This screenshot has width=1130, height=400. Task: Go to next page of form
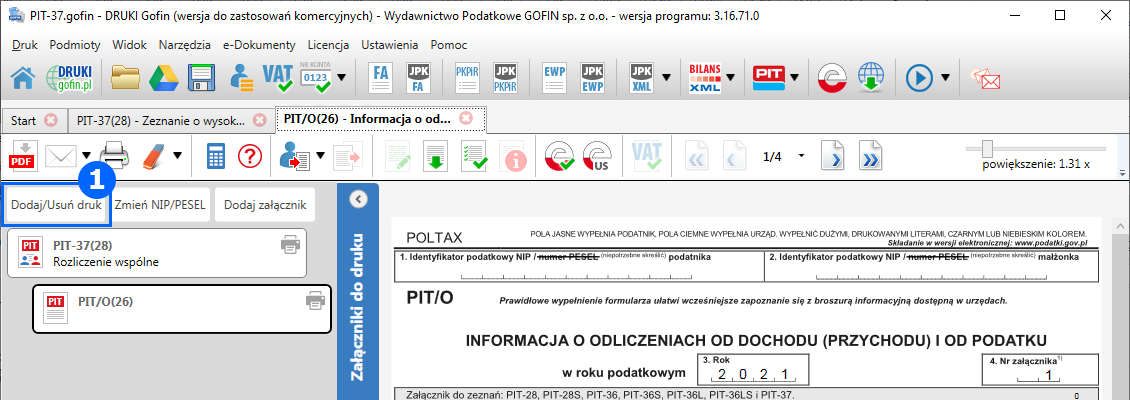coord(833,155)
